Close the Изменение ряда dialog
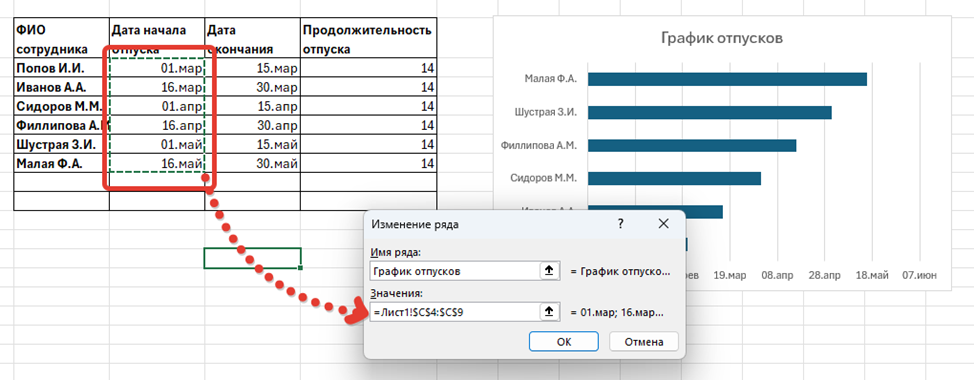This screenshot has width=974, height=380. (663, 224)
